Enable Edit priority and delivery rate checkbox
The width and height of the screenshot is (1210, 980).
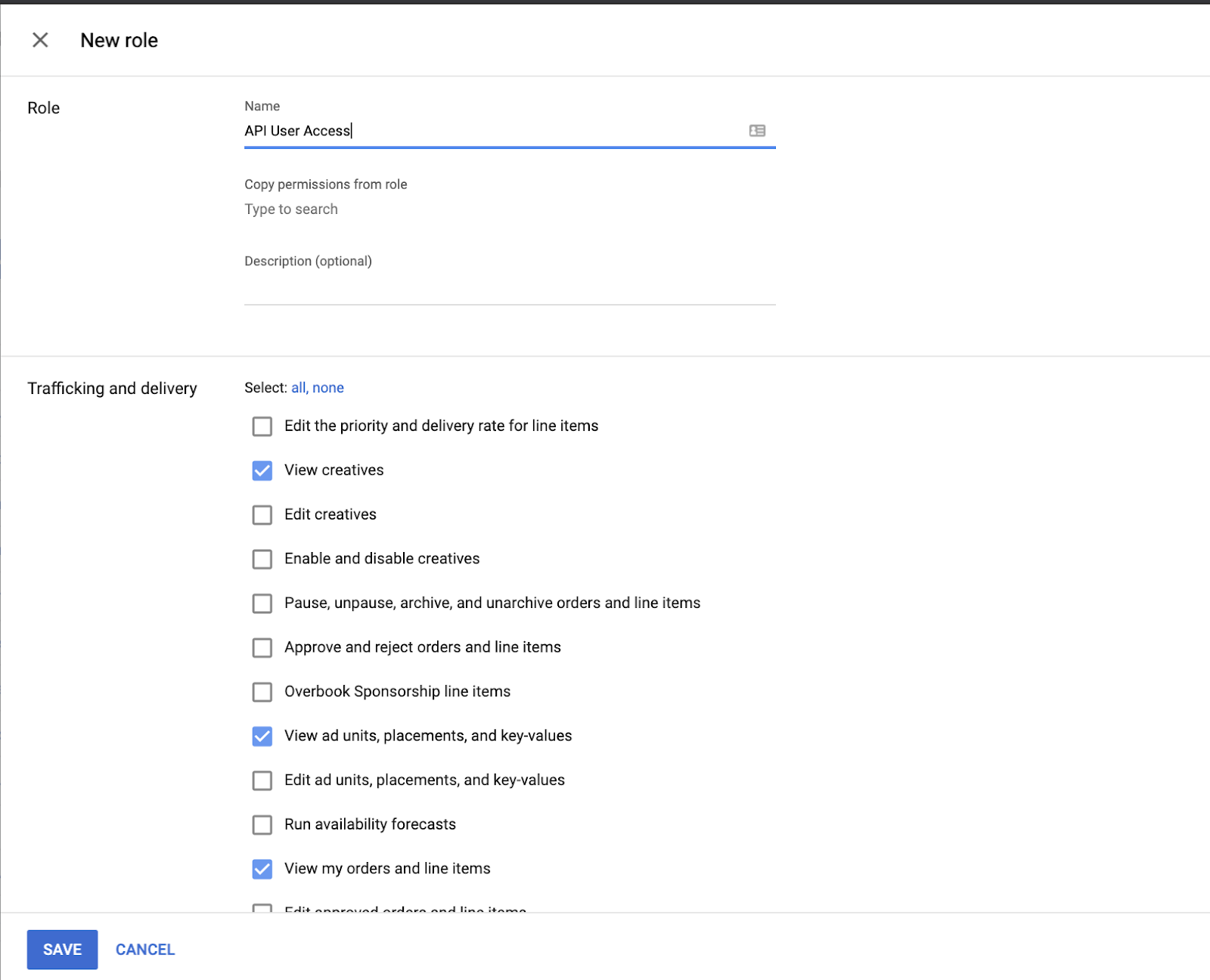[262, 426]
